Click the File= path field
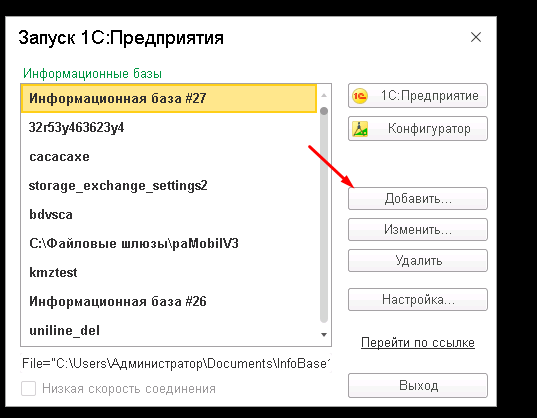This screenshot has height=418, width=537. pos(176,363)
